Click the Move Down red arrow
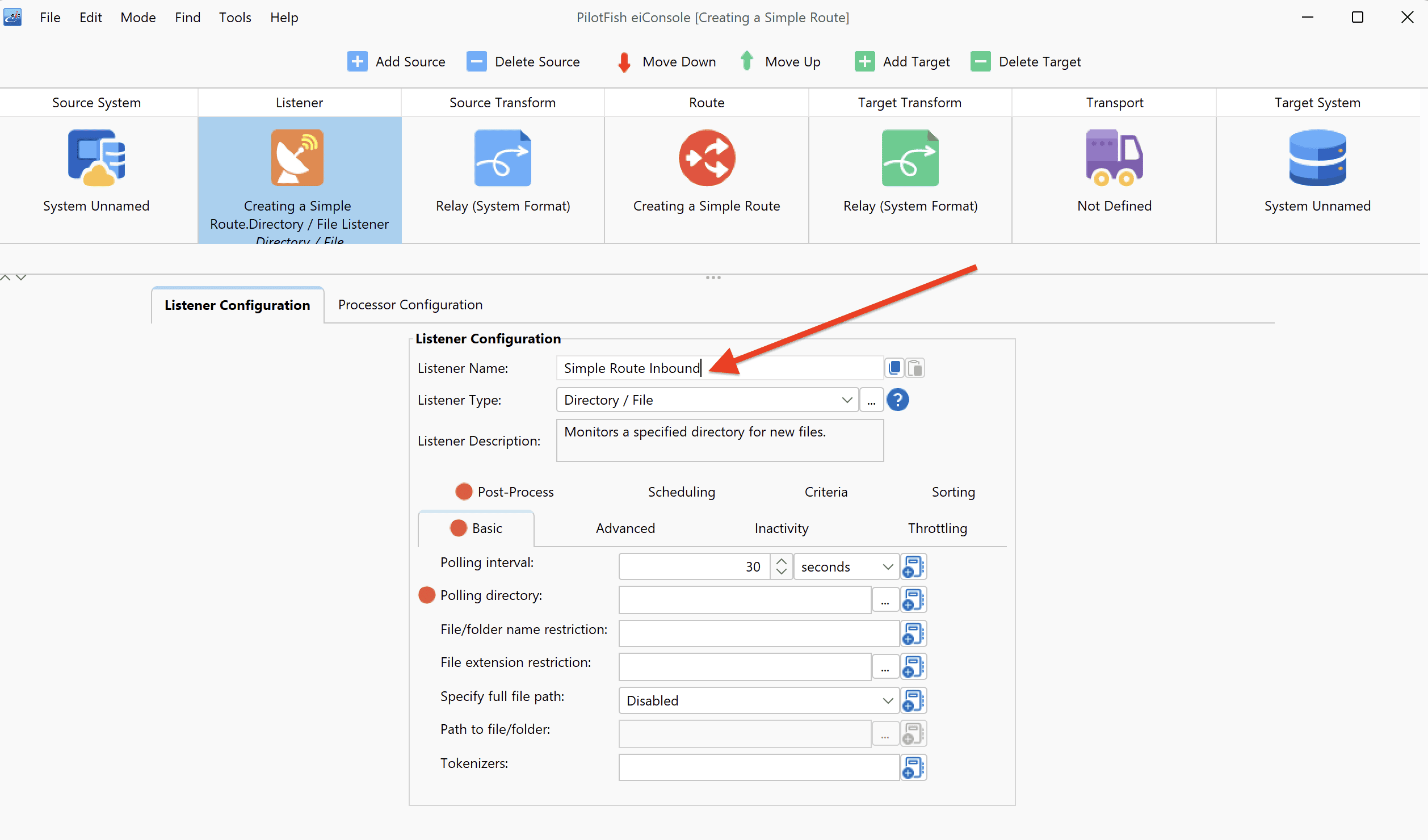Image resolution: width=1428 pixels, height=840 pixels. (x=624, y=62)
